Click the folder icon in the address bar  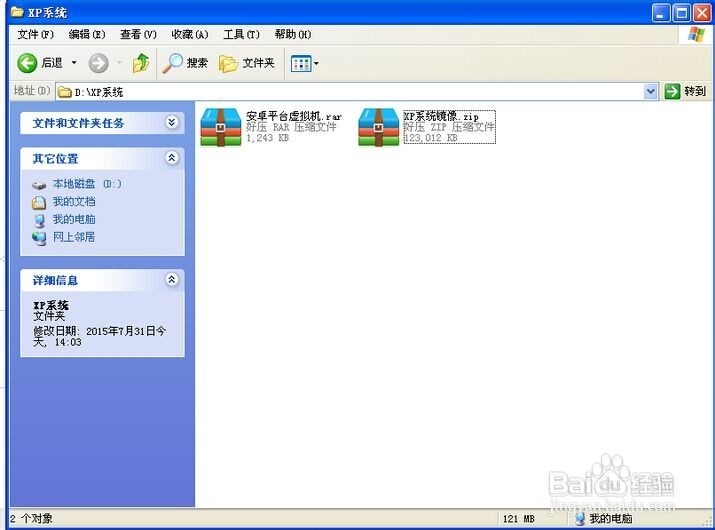coord(65,92)
